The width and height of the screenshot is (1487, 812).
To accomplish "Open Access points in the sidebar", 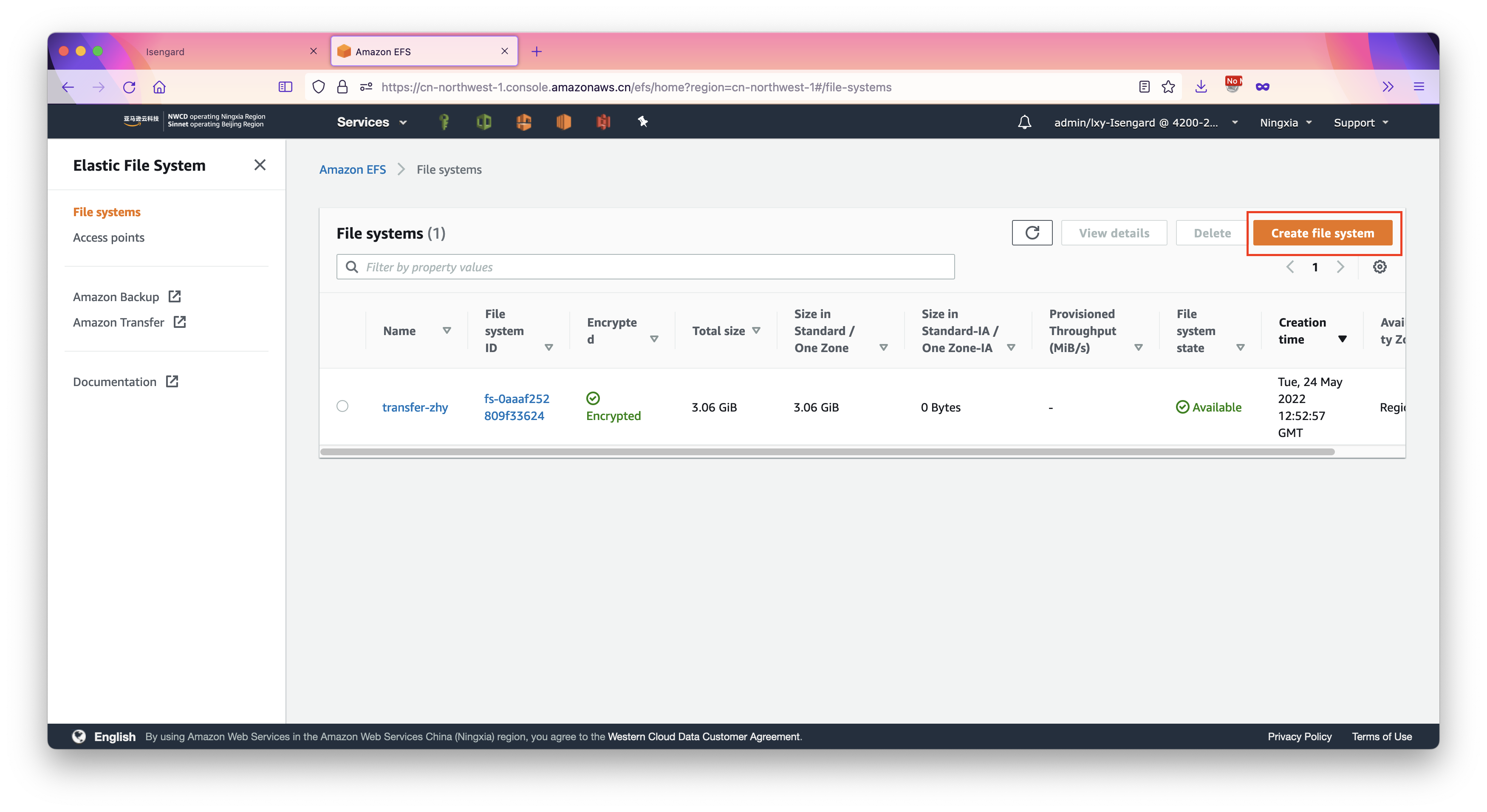I will click(x=108, y=237).
